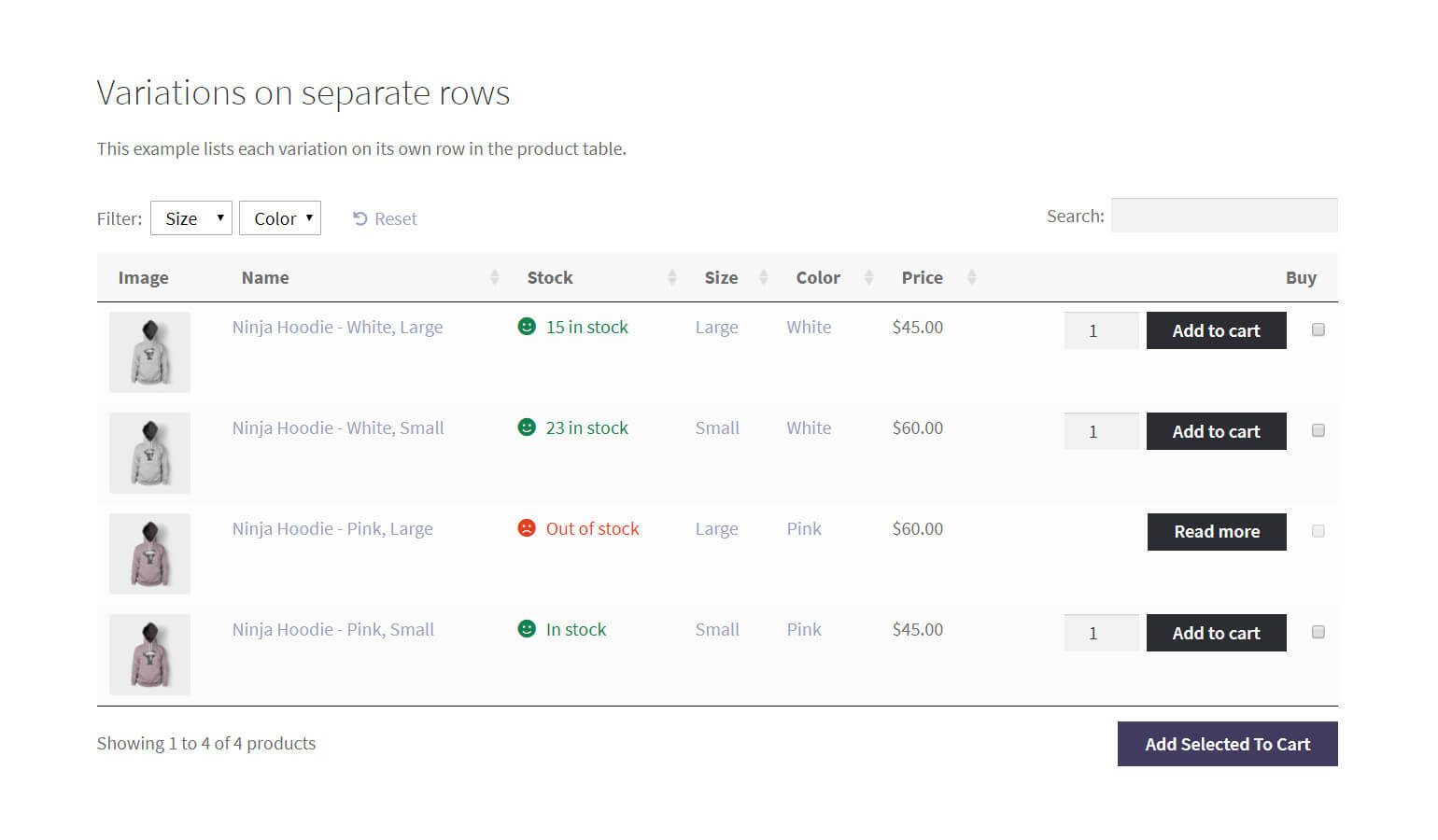The height and width of the screenshot is (840, 1438).
Task: Sort table by Stock column arrows
Action: click(671, 277)
